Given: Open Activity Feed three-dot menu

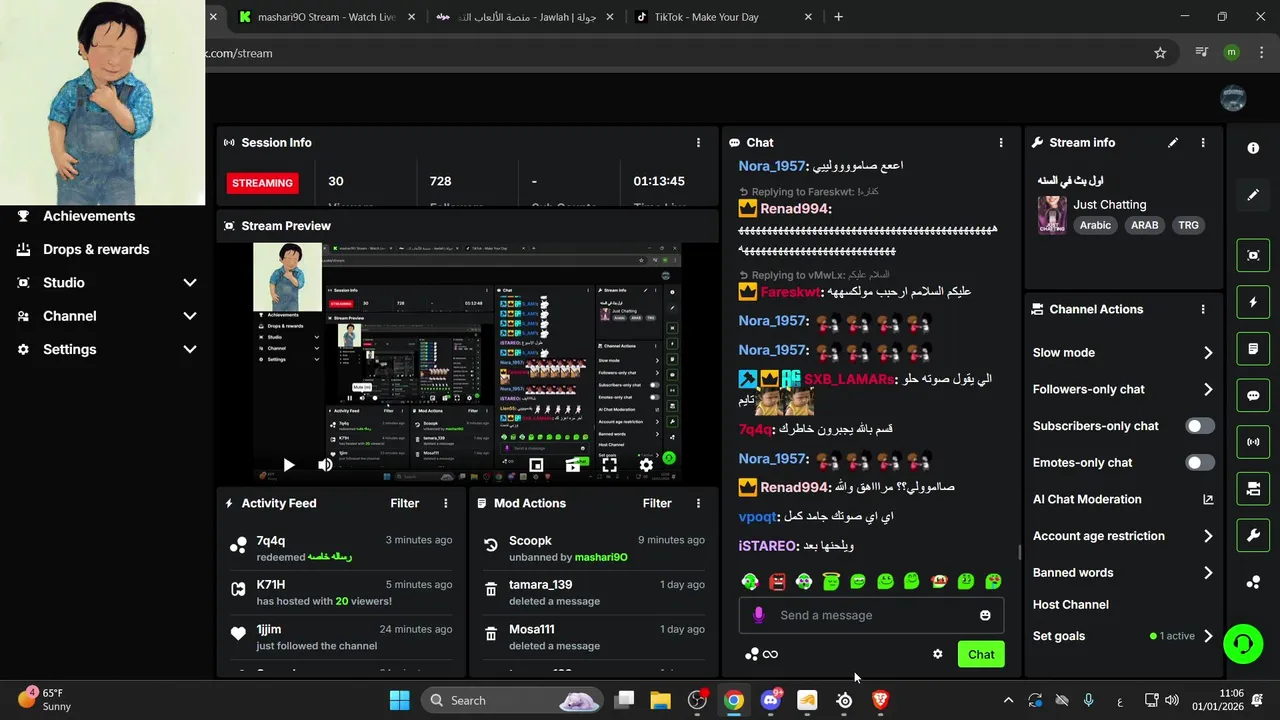Looking at the screenshot, I should 446,503.
